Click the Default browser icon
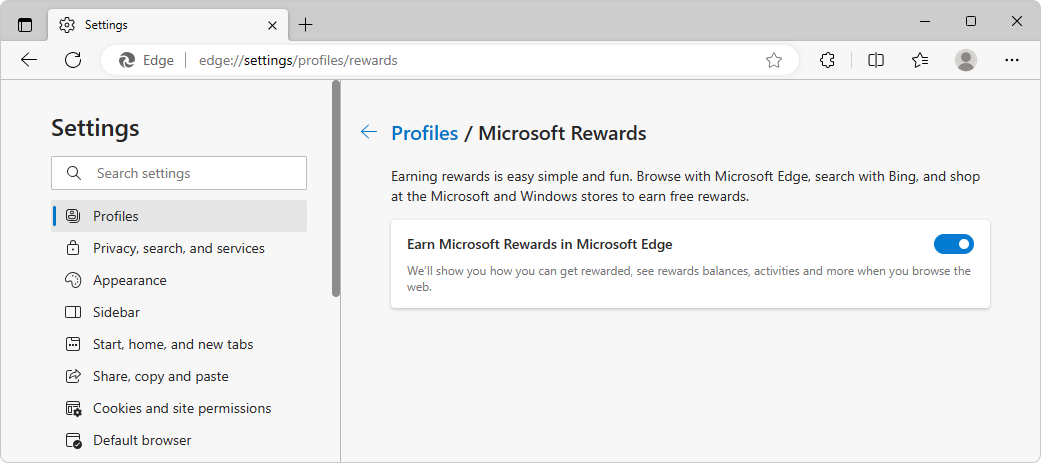This screenshot has height=463, width=1041. pos(73,440)
